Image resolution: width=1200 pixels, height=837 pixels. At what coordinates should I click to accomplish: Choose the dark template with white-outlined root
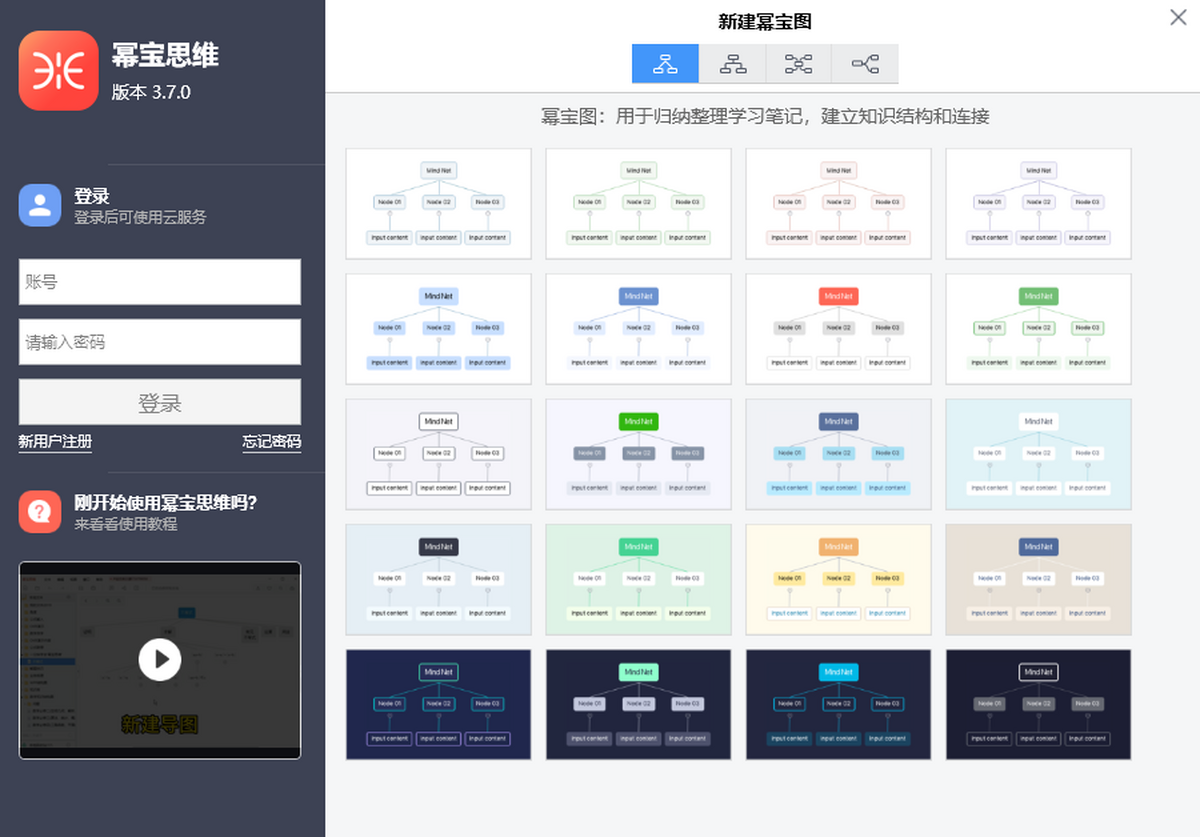pos(1038,704)
